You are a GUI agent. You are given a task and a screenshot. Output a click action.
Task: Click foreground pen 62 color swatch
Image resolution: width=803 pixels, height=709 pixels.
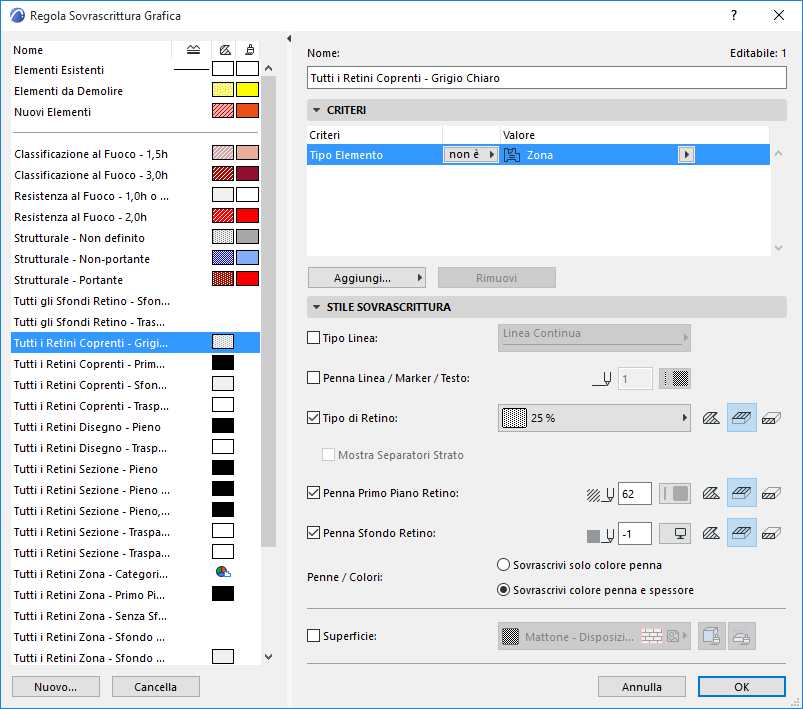click(x=674, y=494)
